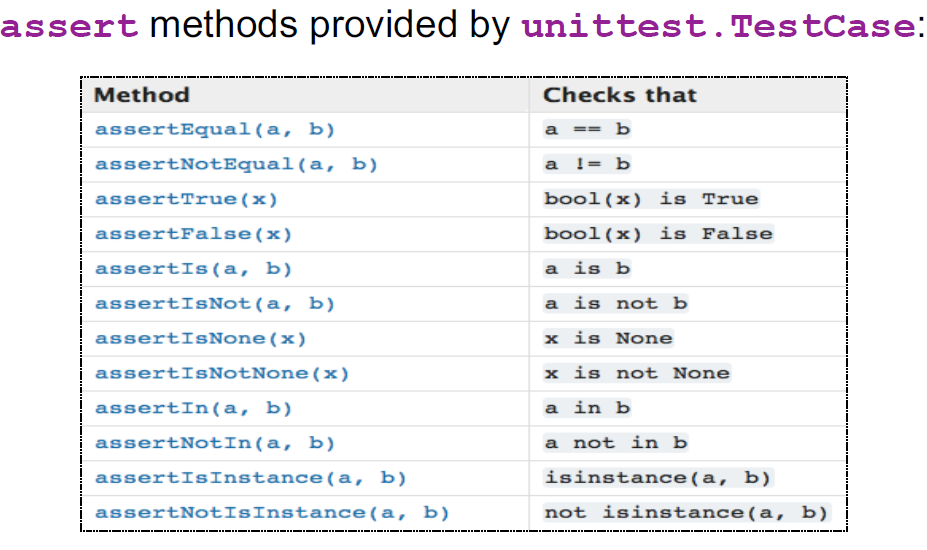Screen dimensions: 927x550
Task: Click the unittest.TestCase heading text
Action: tap(719, 27)
